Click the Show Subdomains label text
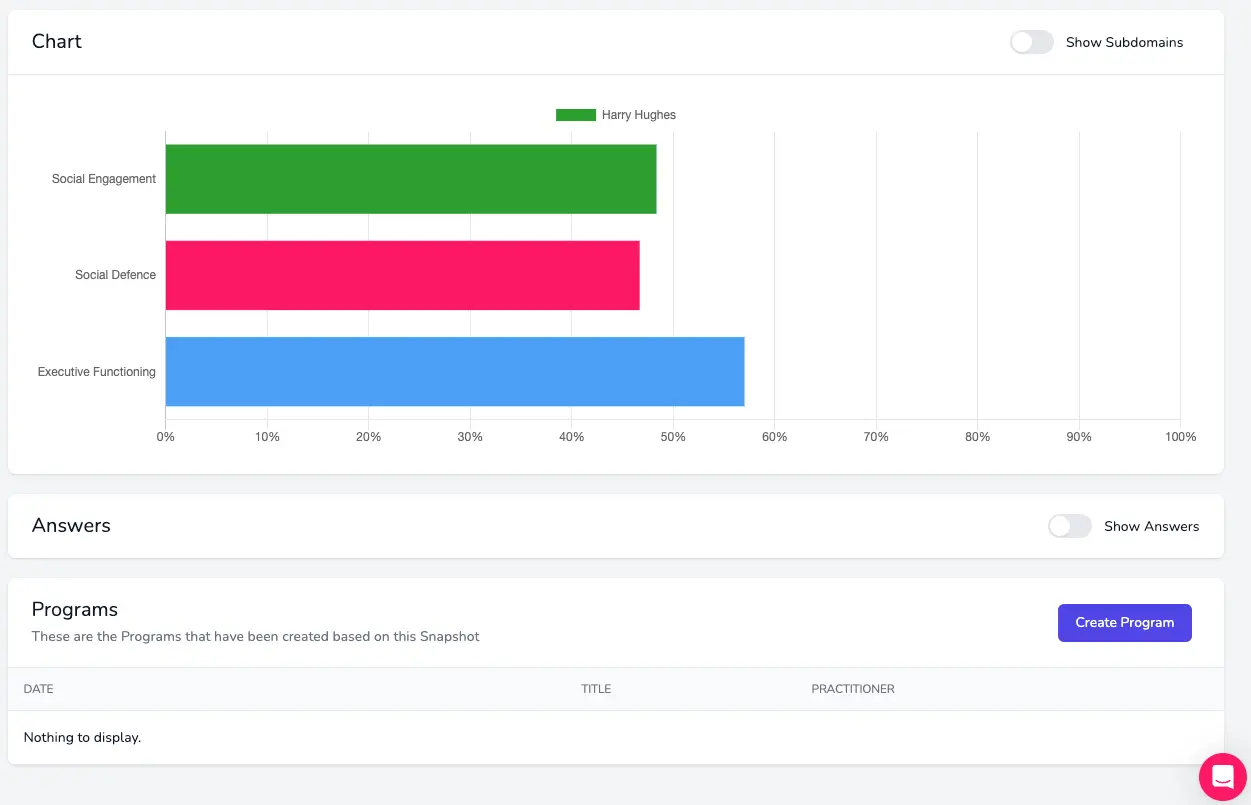Viewport: 1251px width, 805px height. 1124,42
